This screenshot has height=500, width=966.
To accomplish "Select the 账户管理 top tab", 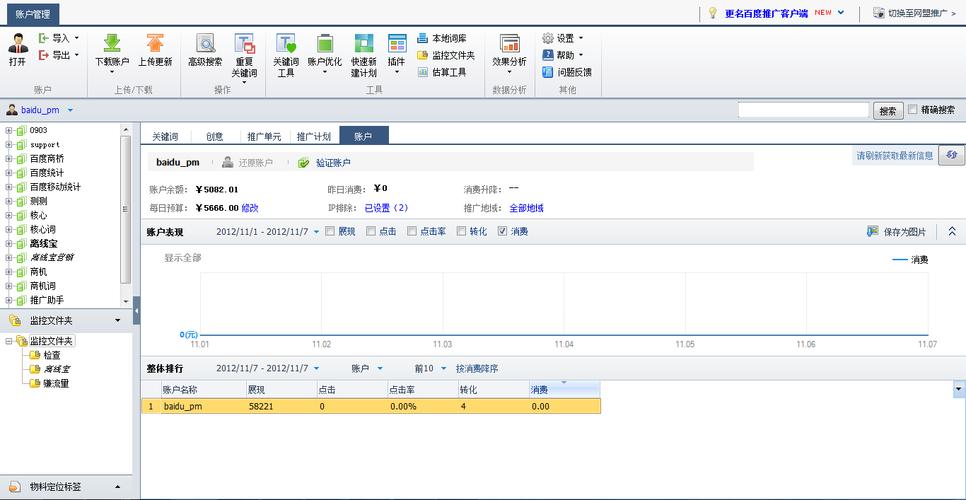I will click(33, 13).
